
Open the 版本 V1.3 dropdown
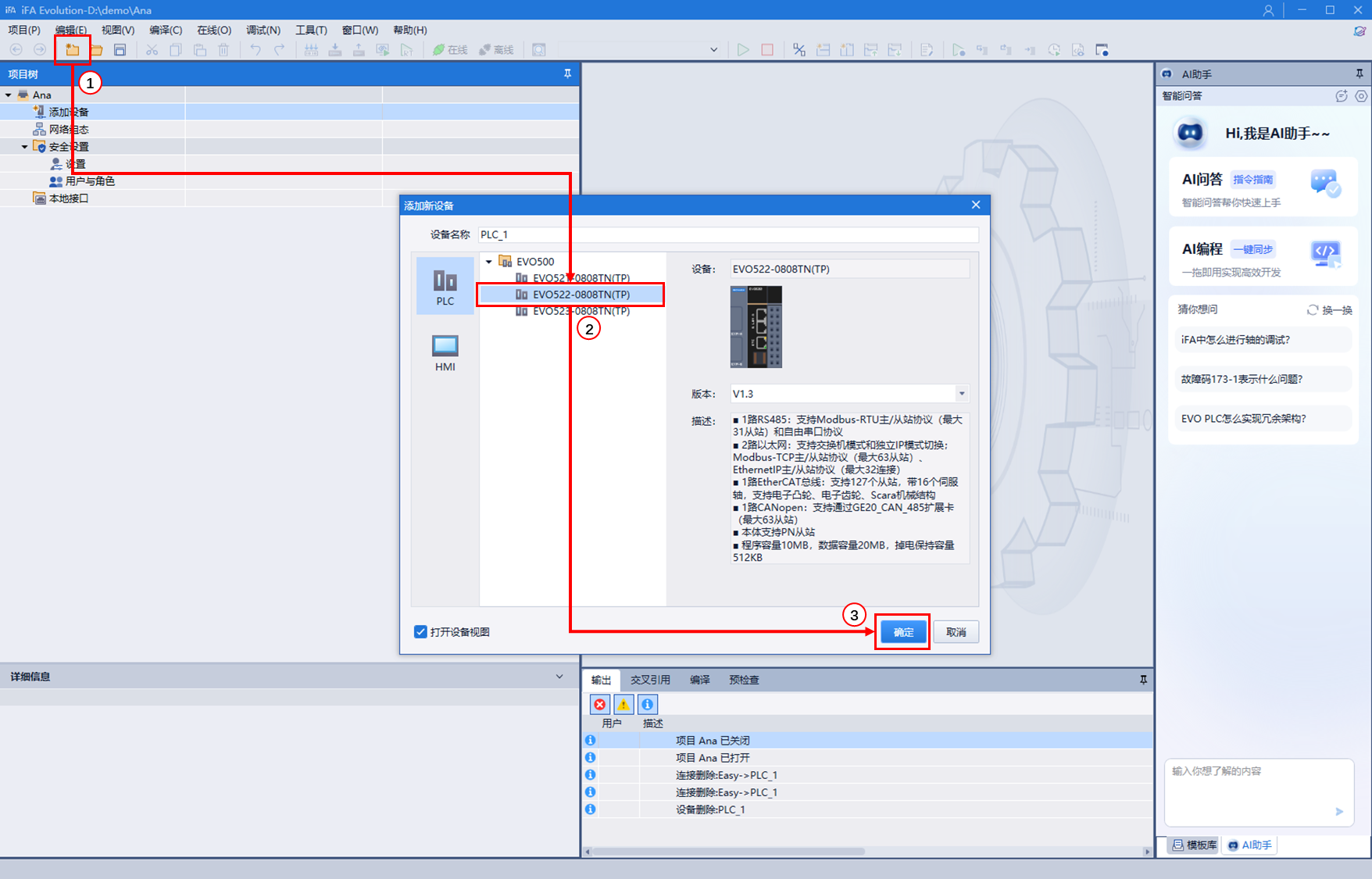pyautogui.click(x=962, y=394)
